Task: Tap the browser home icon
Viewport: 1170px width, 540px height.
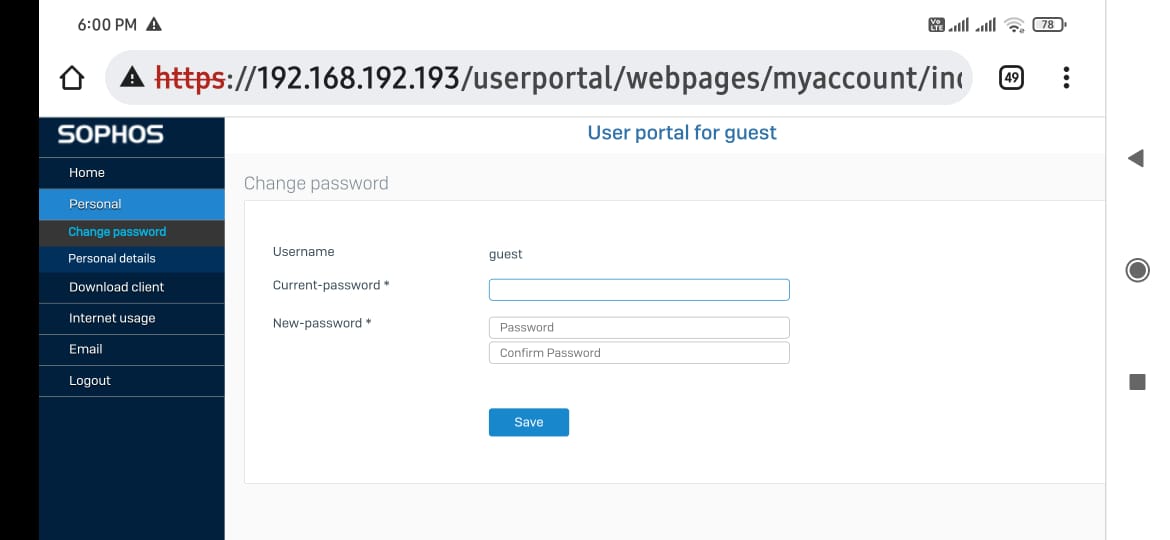Action: [71, 78]
